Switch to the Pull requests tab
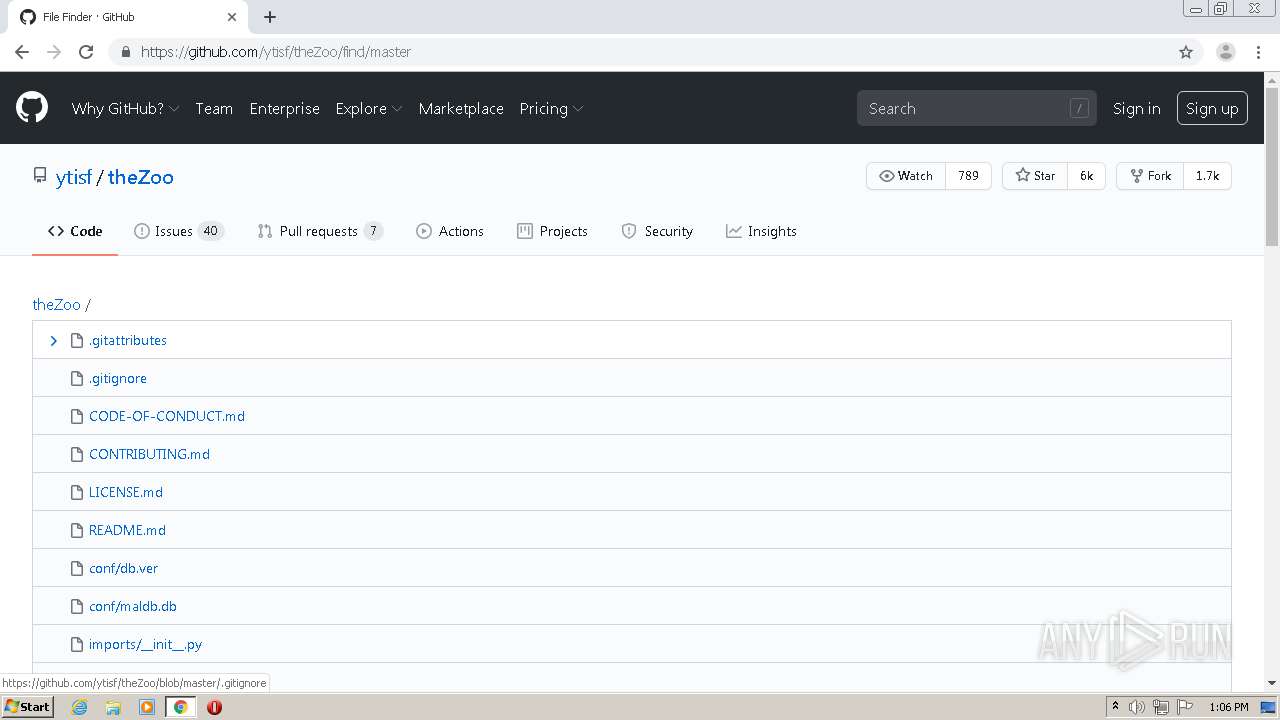The height and width of the screenshot is (720, 1280). (320, 231)
